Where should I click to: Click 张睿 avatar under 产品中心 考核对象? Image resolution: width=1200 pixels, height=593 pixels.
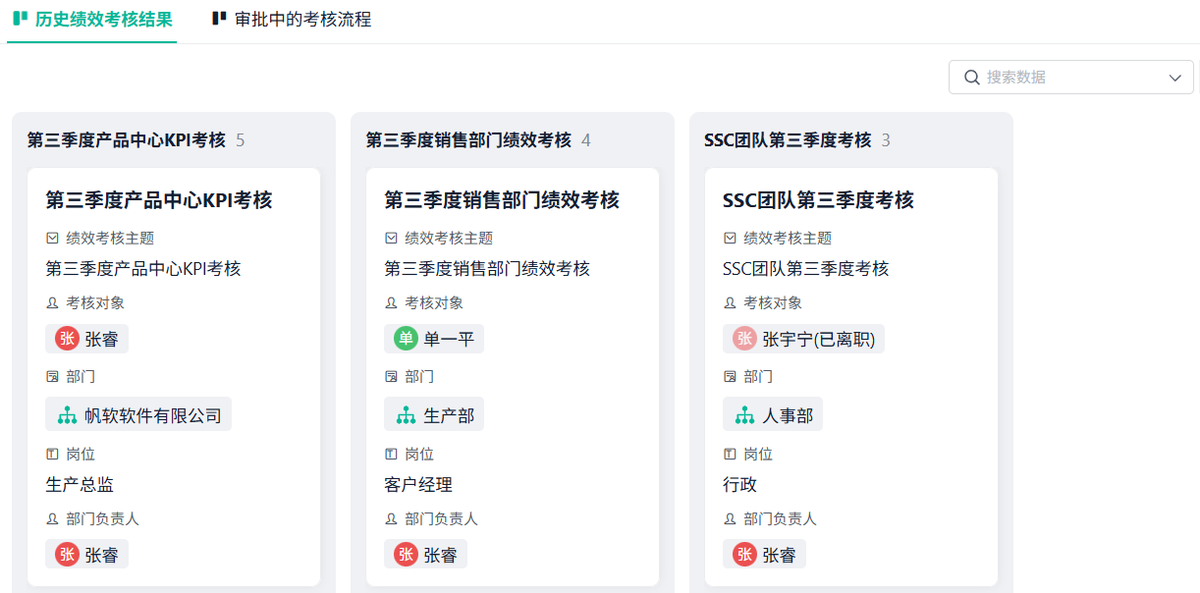(67, 339)
